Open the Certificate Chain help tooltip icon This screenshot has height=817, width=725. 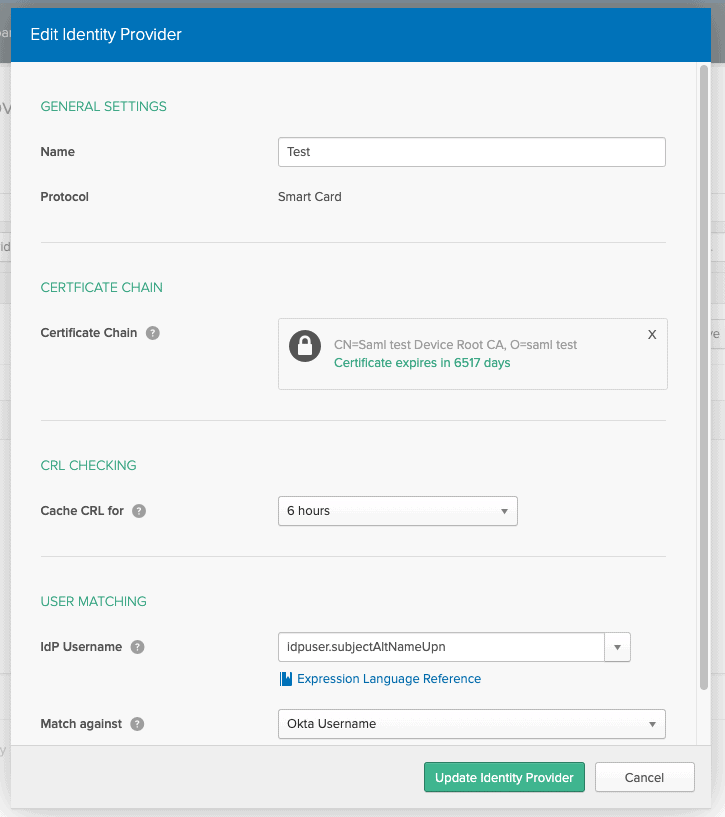tap(153, 333)
